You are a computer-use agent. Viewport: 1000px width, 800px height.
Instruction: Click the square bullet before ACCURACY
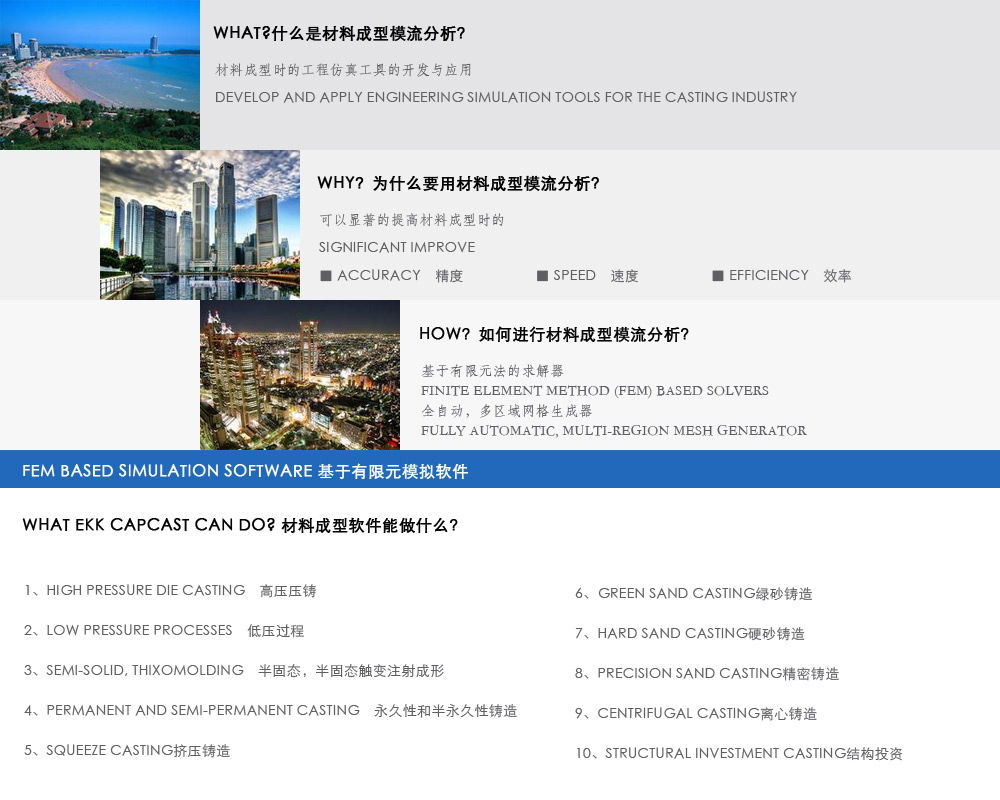point(326,276)
